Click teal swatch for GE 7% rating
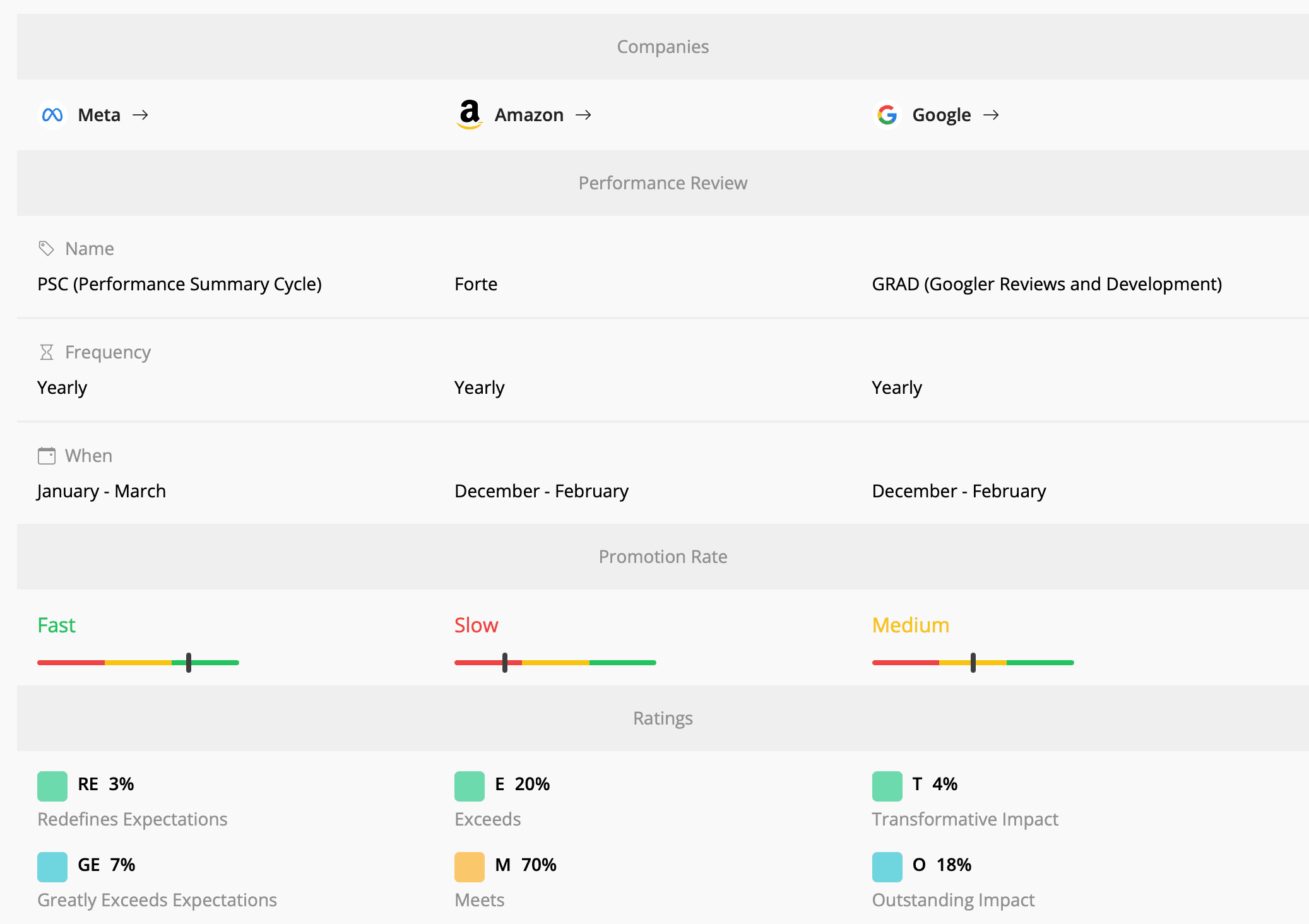1309x924 pixels. (52, 867)
